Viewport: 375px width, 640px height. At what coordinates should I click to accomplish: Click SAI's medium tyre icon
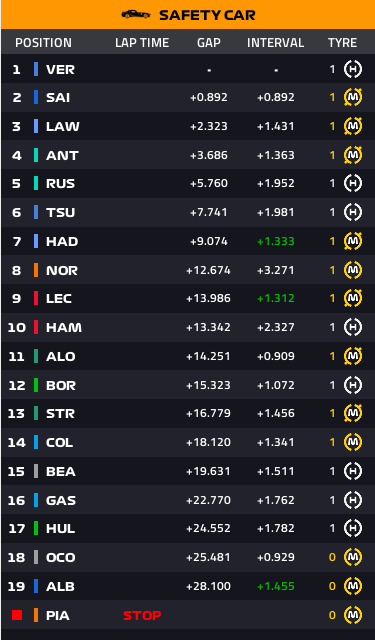[353, 98]
